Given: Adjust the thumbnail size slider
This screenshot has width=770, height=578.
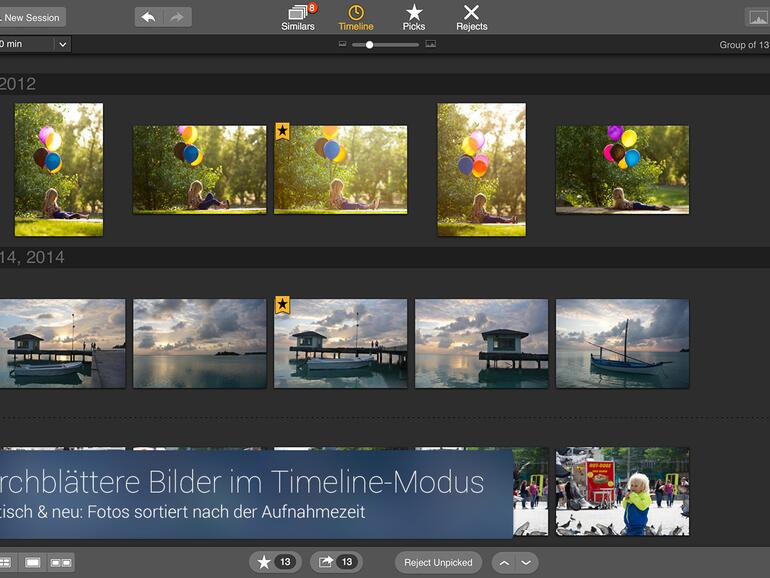Looking at the screenshot, I should [370, 45].
